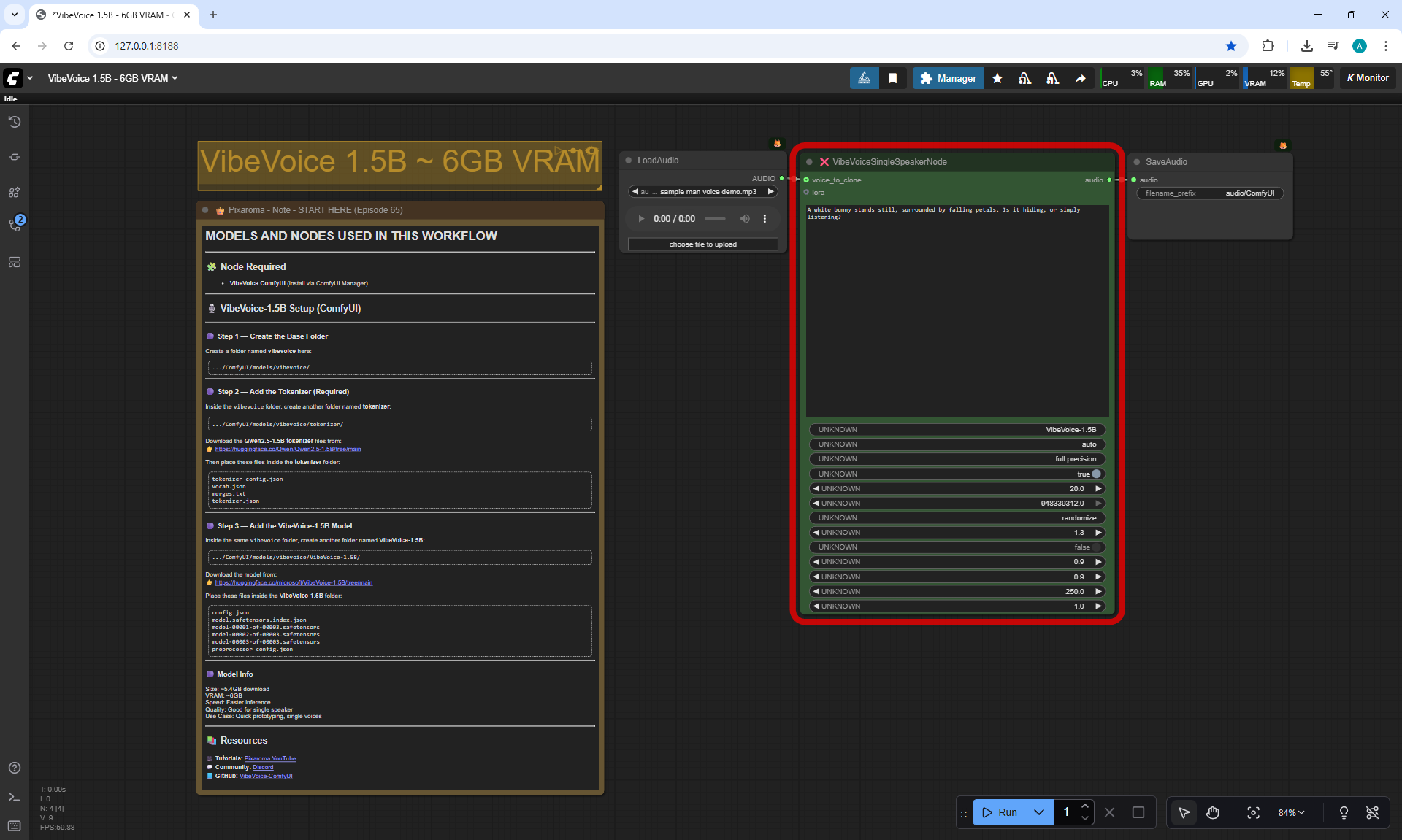This screenshot has height=840, width=1402.
Task: Open the Run button dropdown arrow
Action: [x=1039, y=812]
